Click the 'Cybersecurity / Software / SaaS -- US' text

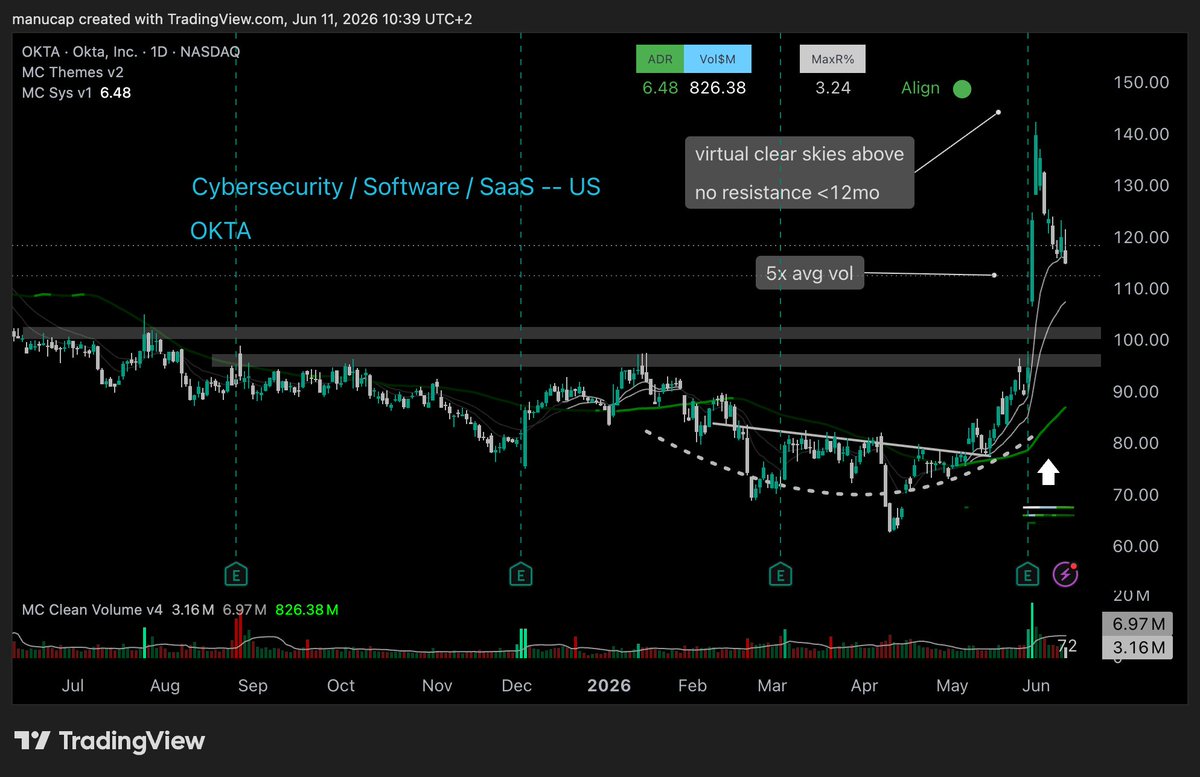(x=396, y=187)
